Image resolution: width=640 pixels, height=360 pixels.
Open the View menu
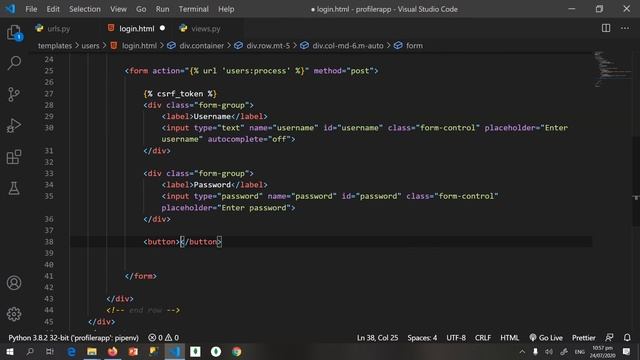118,9
